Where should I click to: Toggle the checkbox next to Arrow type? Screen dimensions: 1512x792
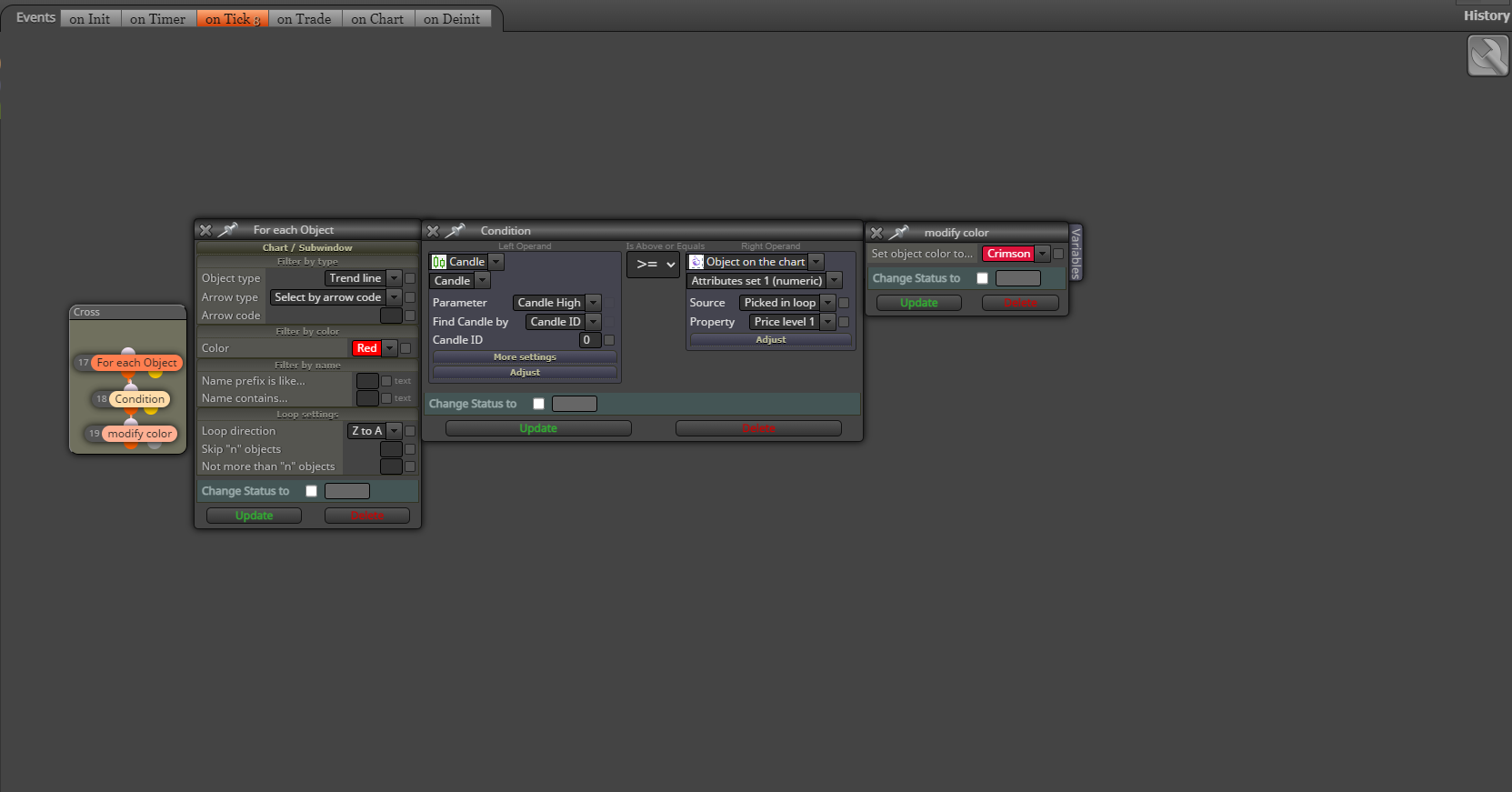[x=410, y=297]
